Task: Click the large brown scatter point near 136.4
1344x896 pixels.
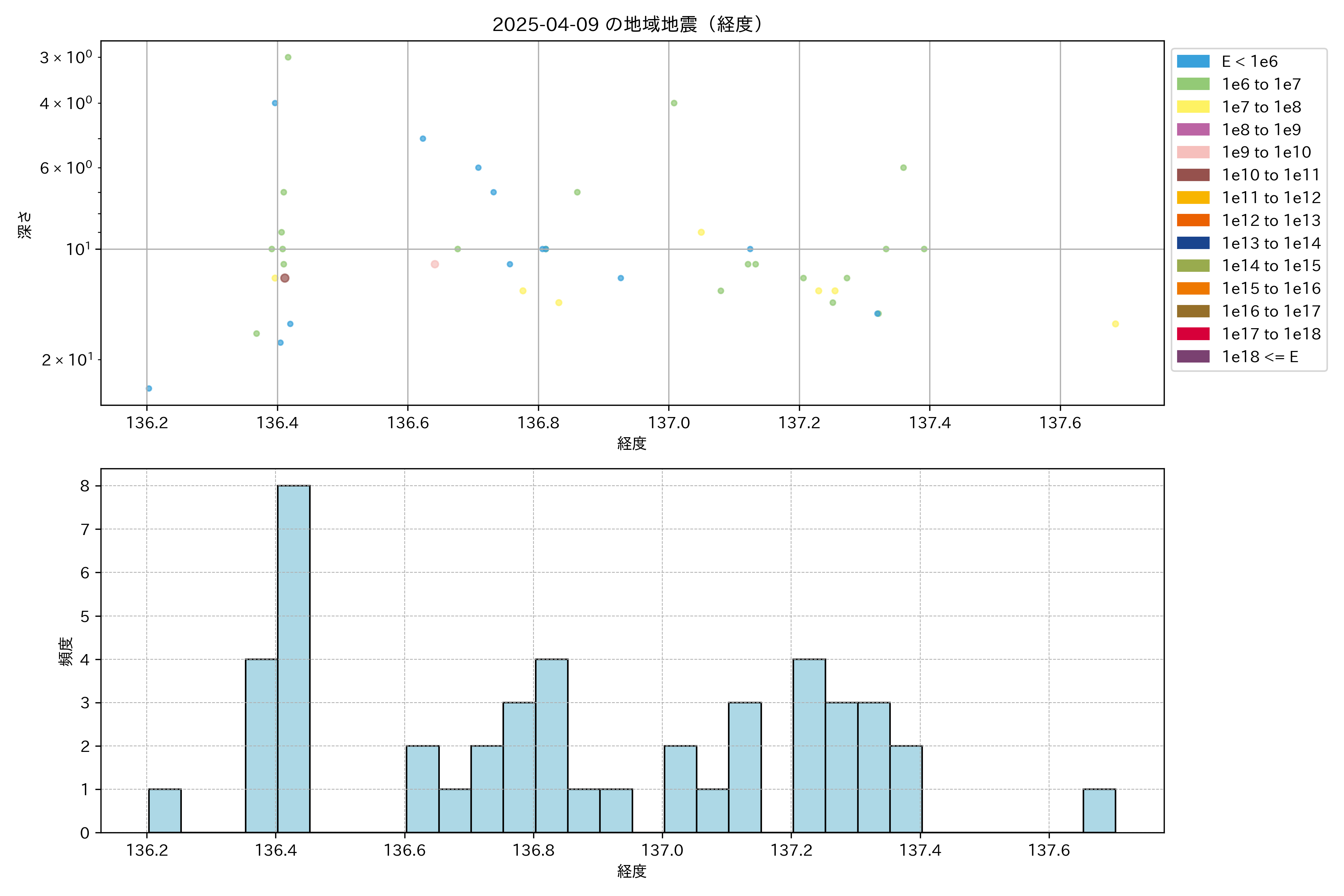Action: pos(284,278)
